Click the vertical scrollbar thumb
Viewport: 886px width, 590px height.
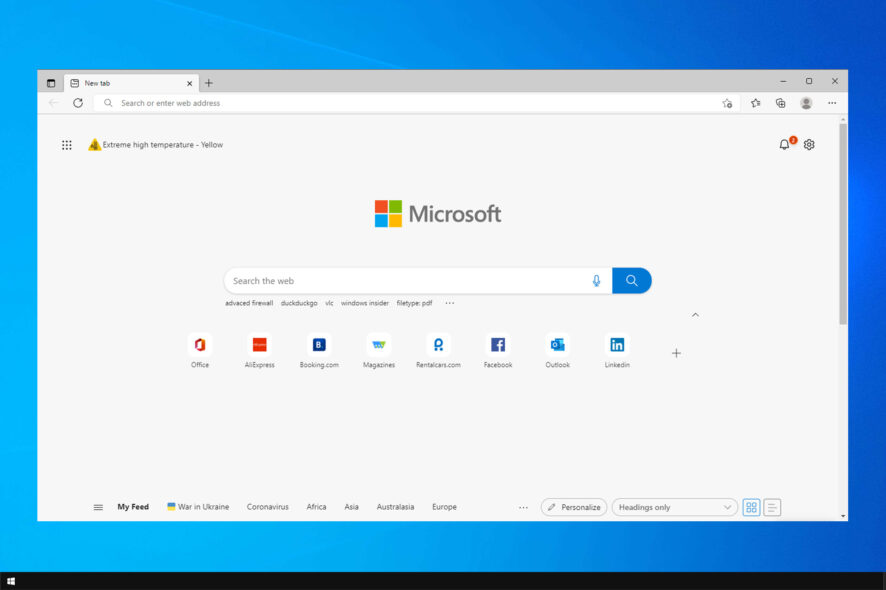(x=843, y=224)
